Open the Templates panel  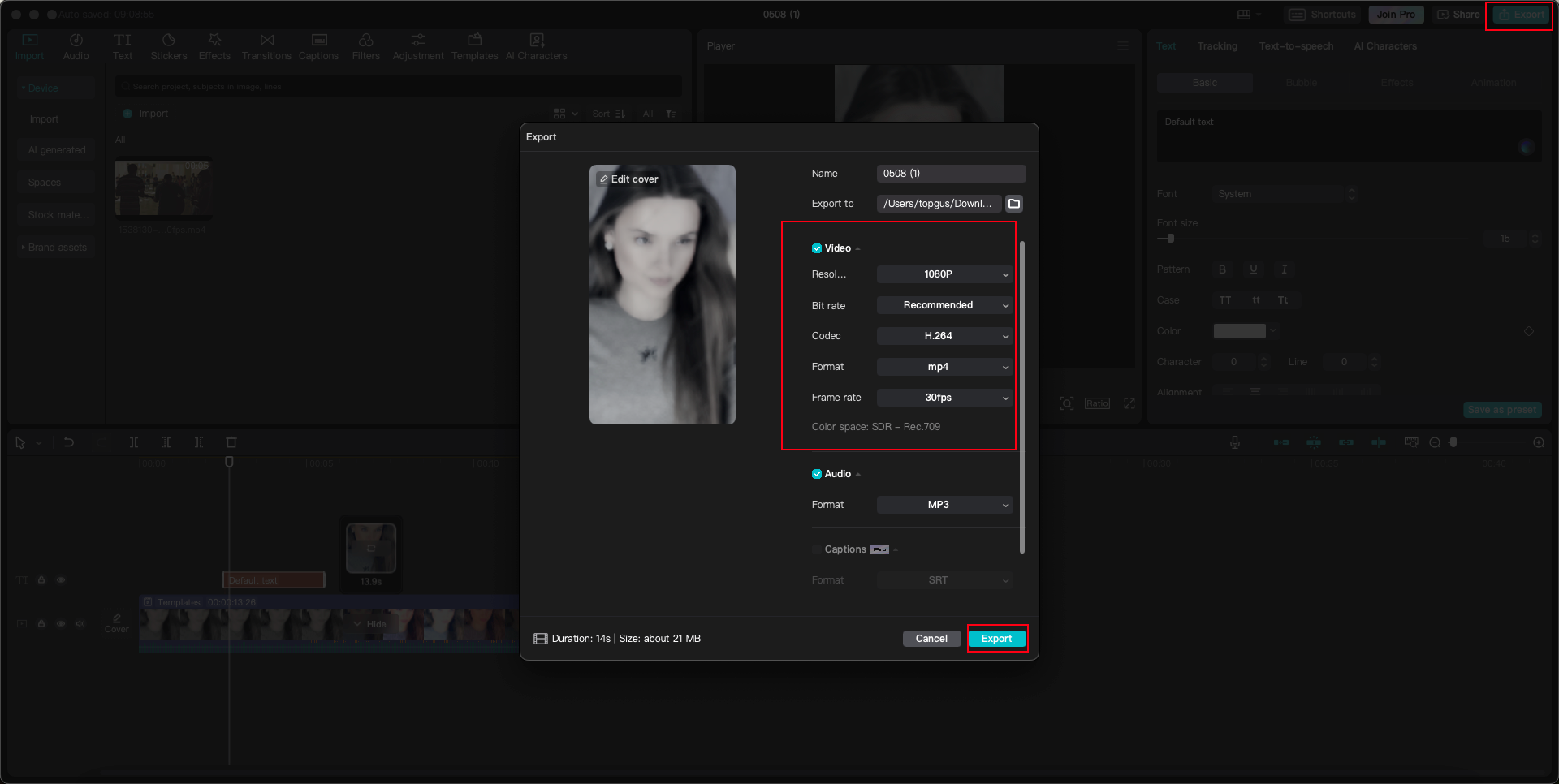coord(475,45)
